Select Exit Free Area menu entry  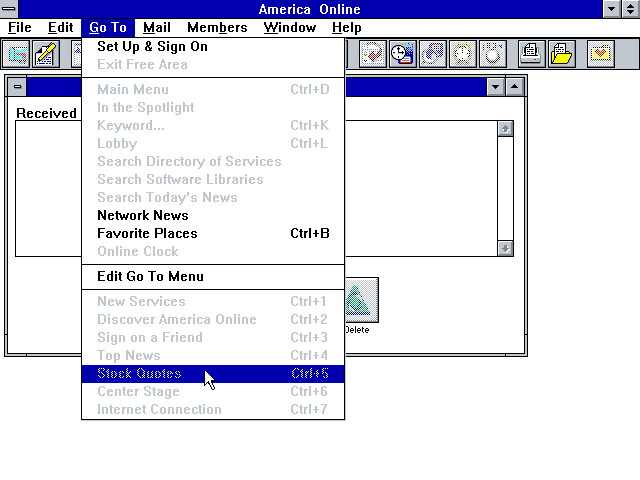[x=213, y=64]
